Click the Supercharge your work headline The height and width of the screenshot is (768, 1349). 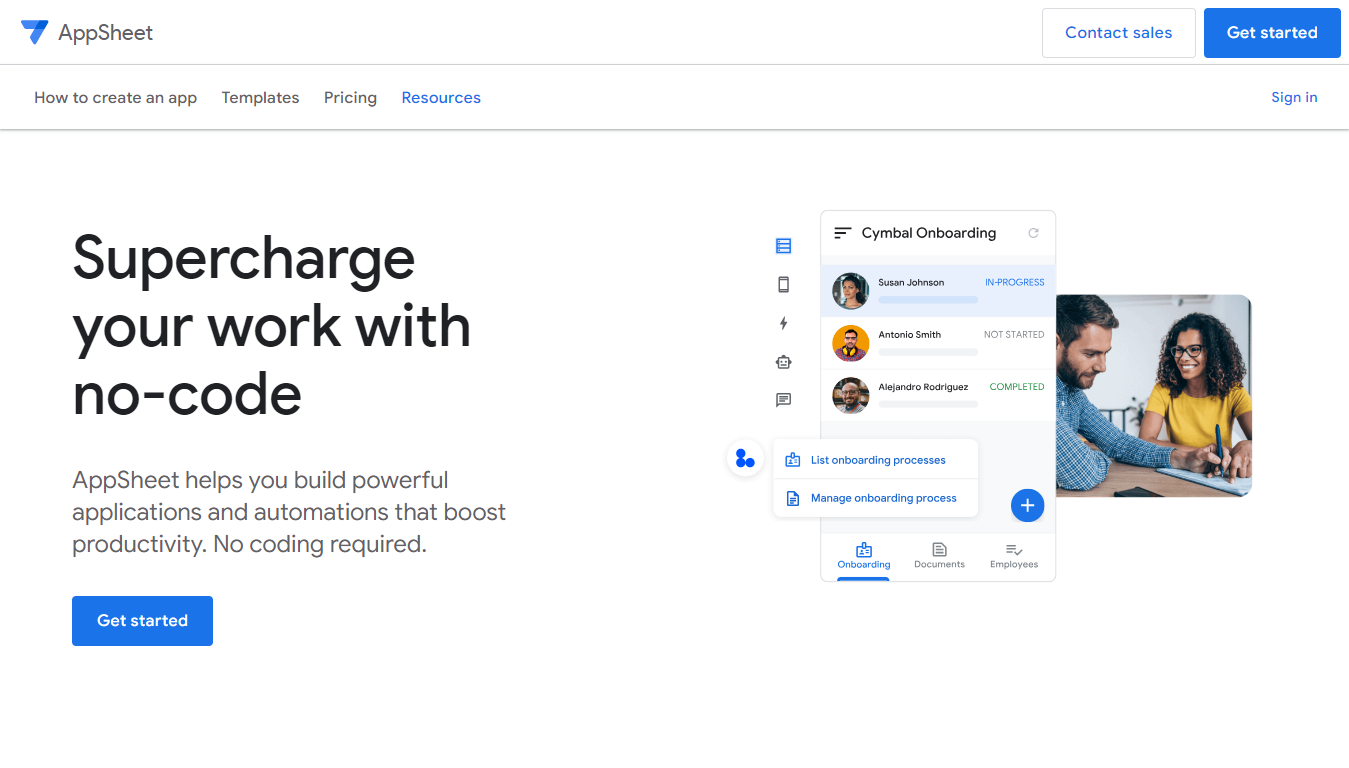[272, 325]
